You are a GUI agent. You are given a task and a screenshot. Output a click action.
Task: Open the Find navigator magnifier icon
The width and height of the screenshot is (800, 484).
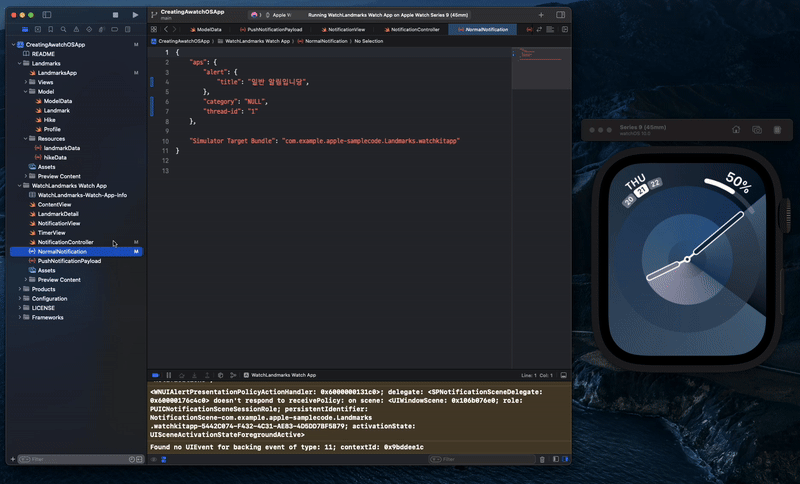pyautogui.click(x=63, y=30)
